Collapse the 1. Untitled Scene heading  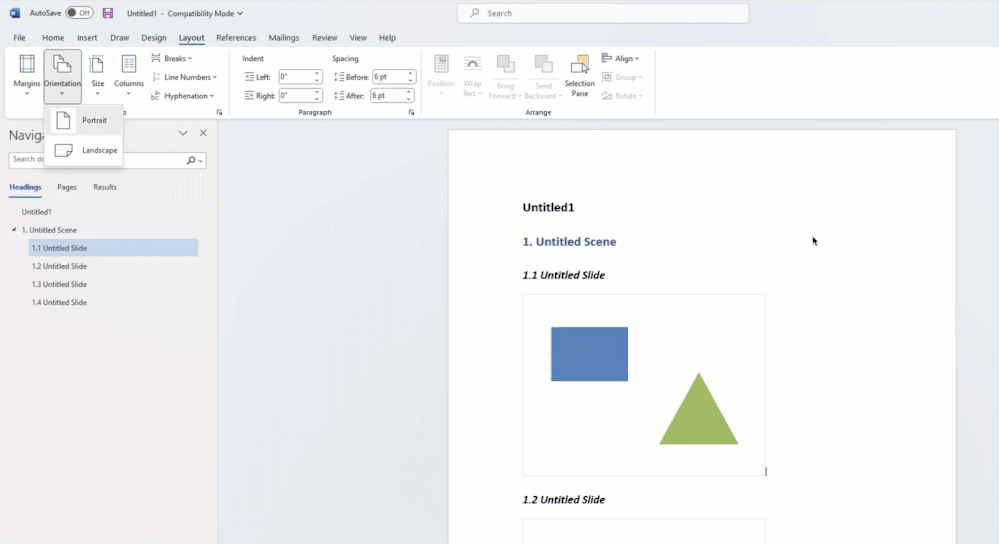point(14,229)
